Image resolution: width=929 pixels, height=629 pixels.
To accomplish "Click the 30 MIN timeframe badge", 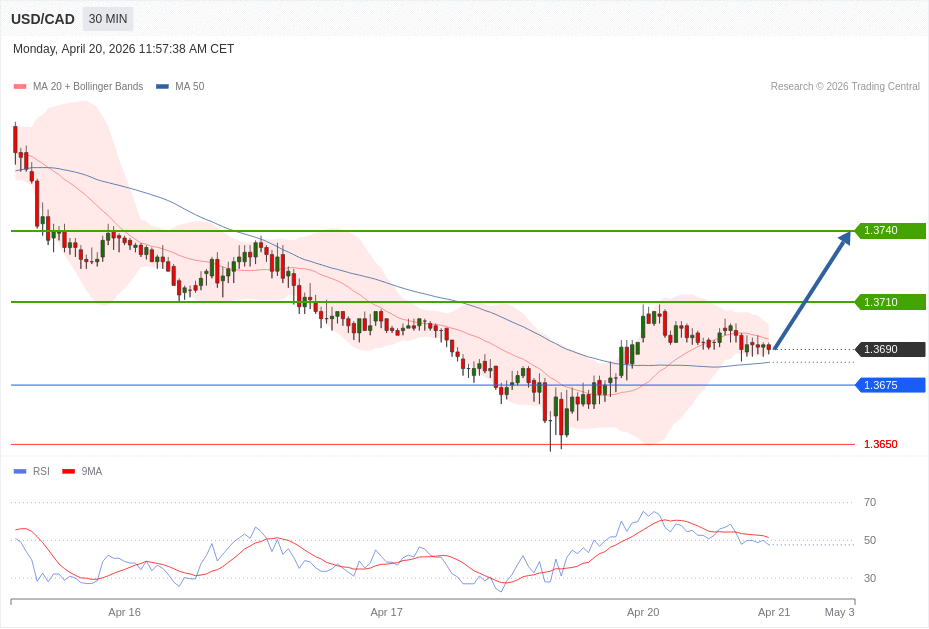I will point(108,19).
